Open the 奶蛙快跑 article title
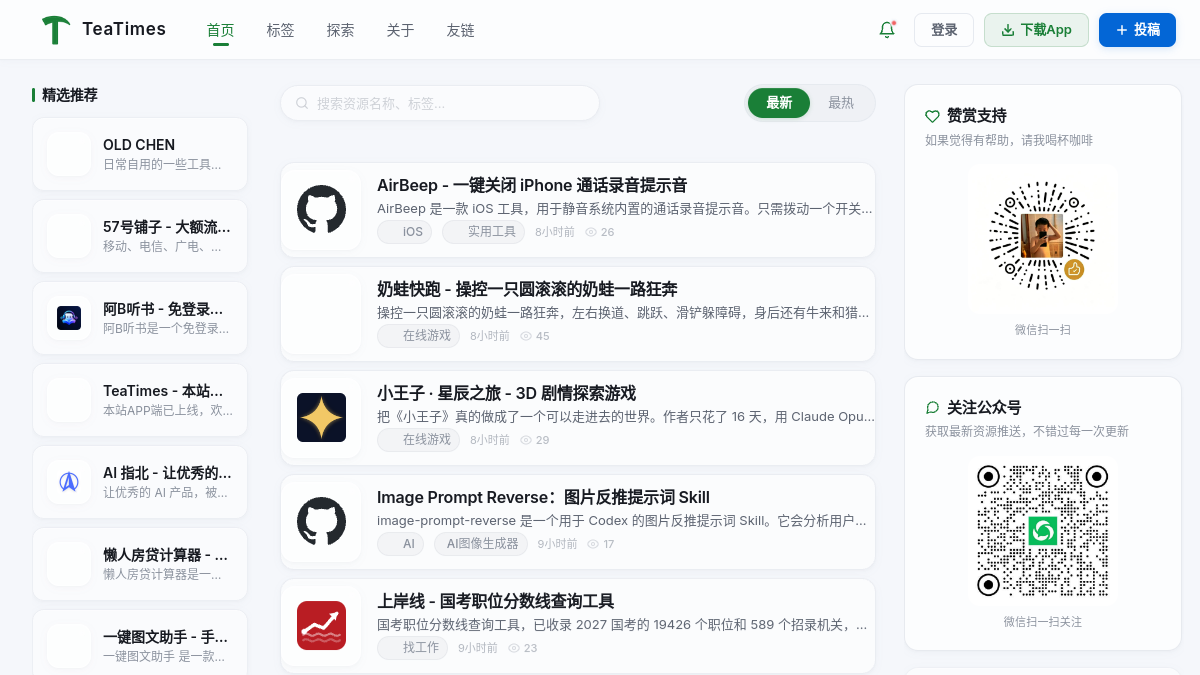Screen dimensions: 1200x675 pos(527,289)
